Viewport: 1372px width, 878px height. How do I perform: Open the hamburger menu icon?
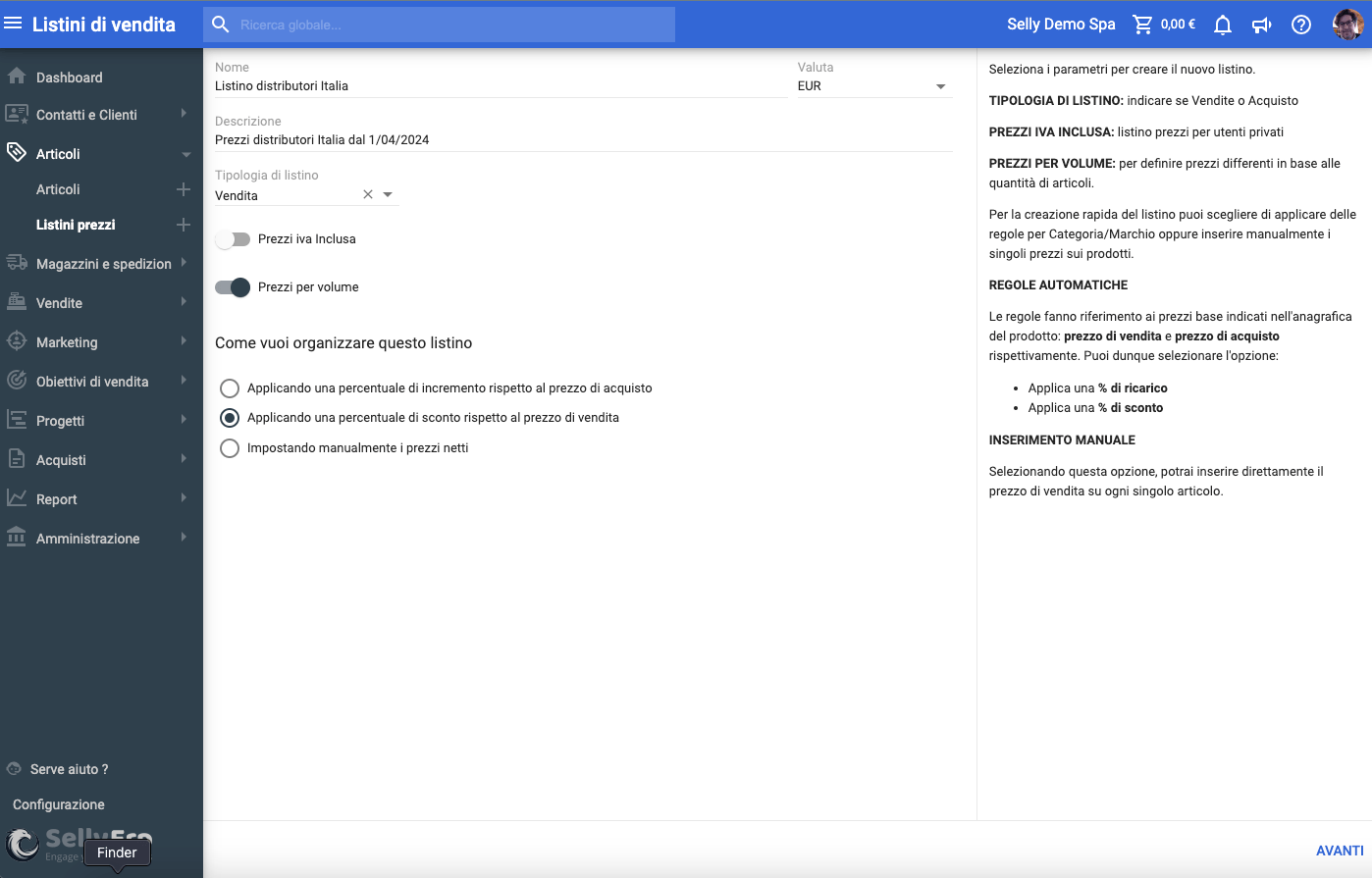[x=13, y=24]
